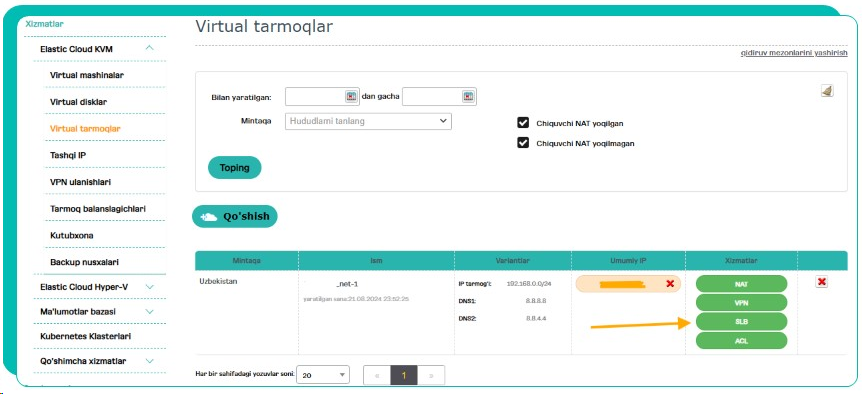The height and width of the screenshot is (394, 862).
Task: Click the NAT service button
Action: [x=741, y=284]
